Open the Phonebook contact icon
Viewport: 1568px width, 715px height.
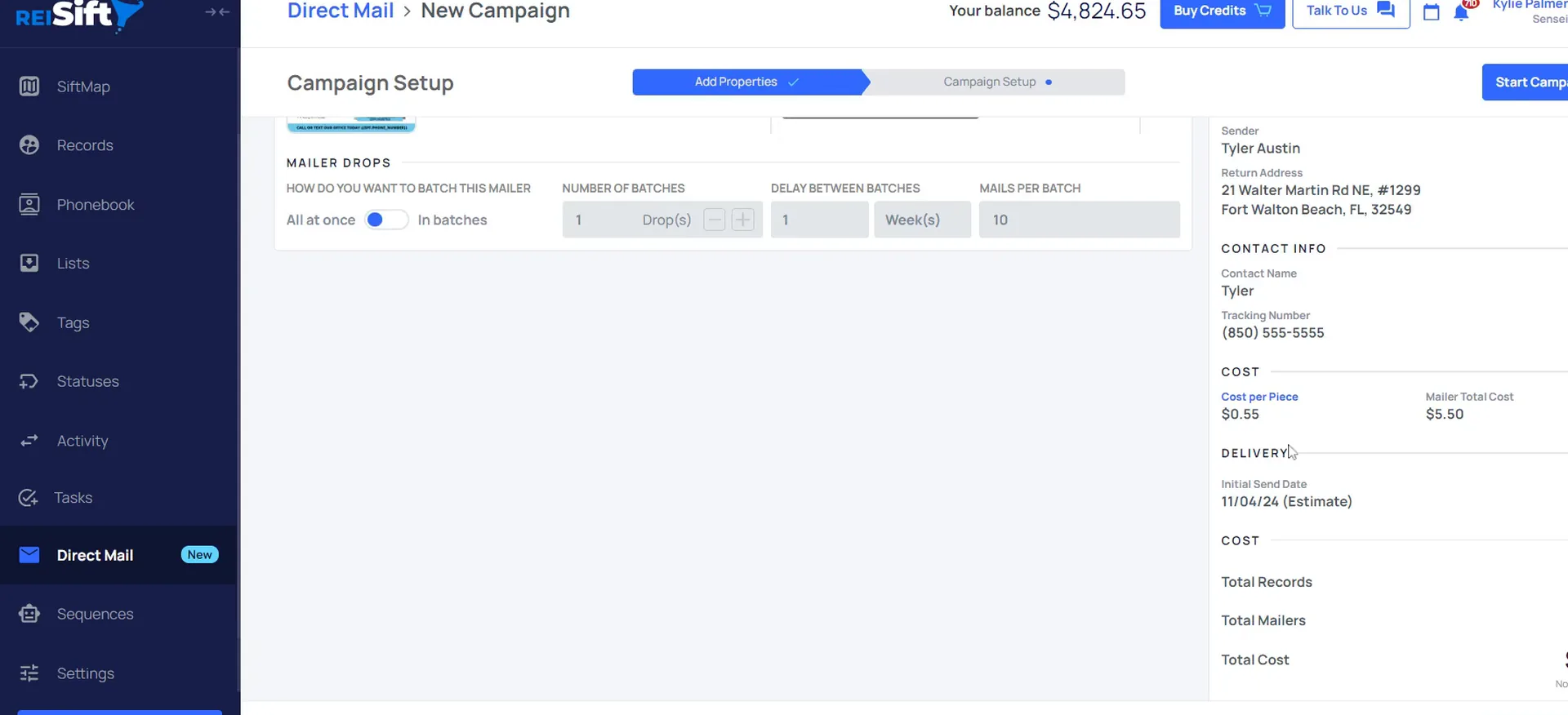(x=29, y=205)
